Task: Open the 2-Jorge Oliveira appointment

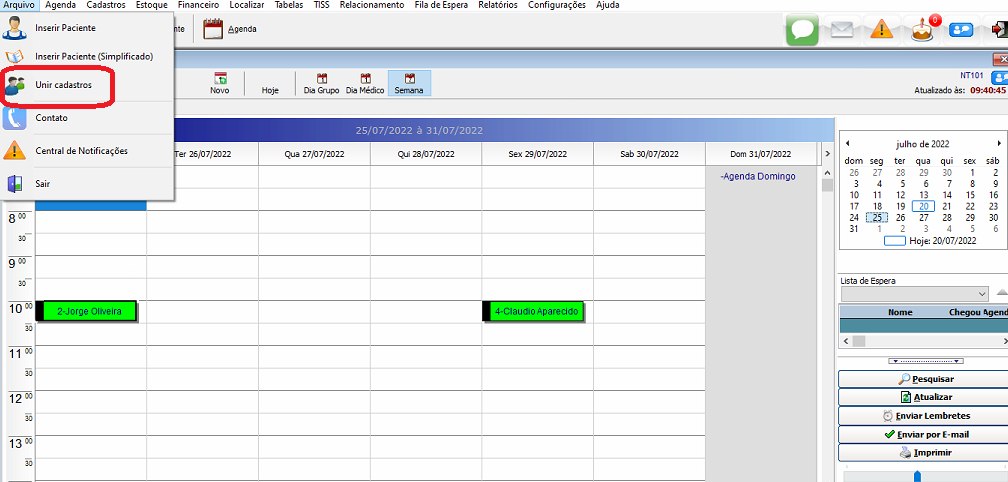Action: point(90,312)
